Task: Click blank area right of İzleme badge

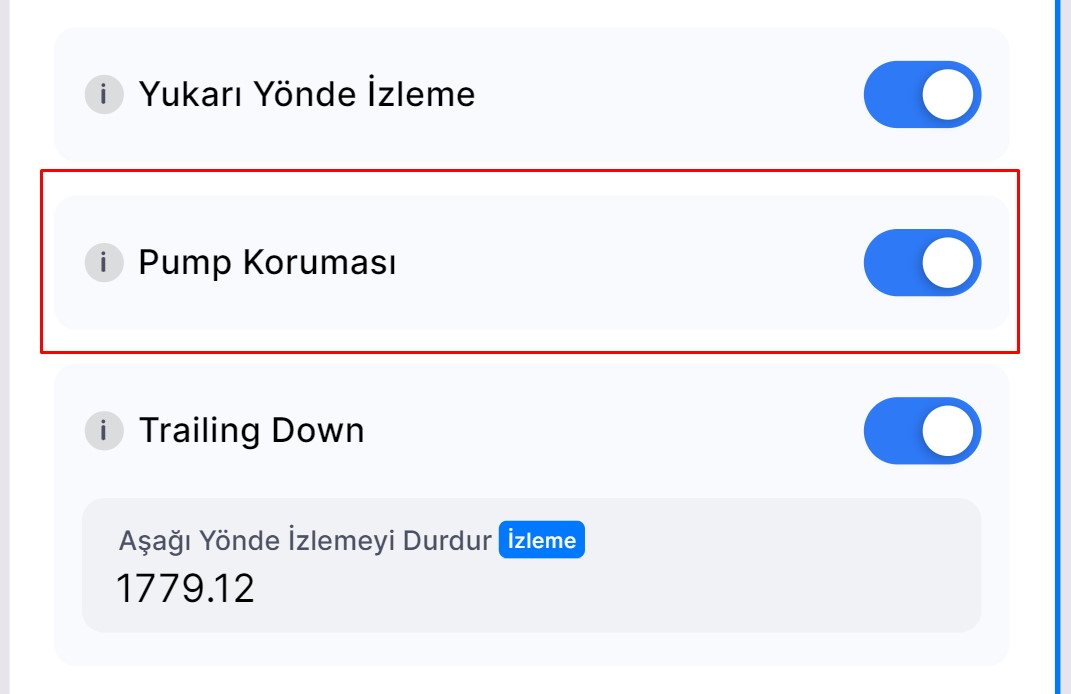Action: tap(780, 541)
